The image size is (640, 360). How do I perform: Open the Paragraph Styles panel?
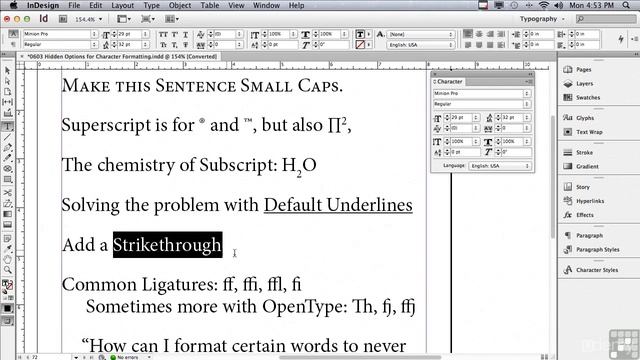point(591,249)
